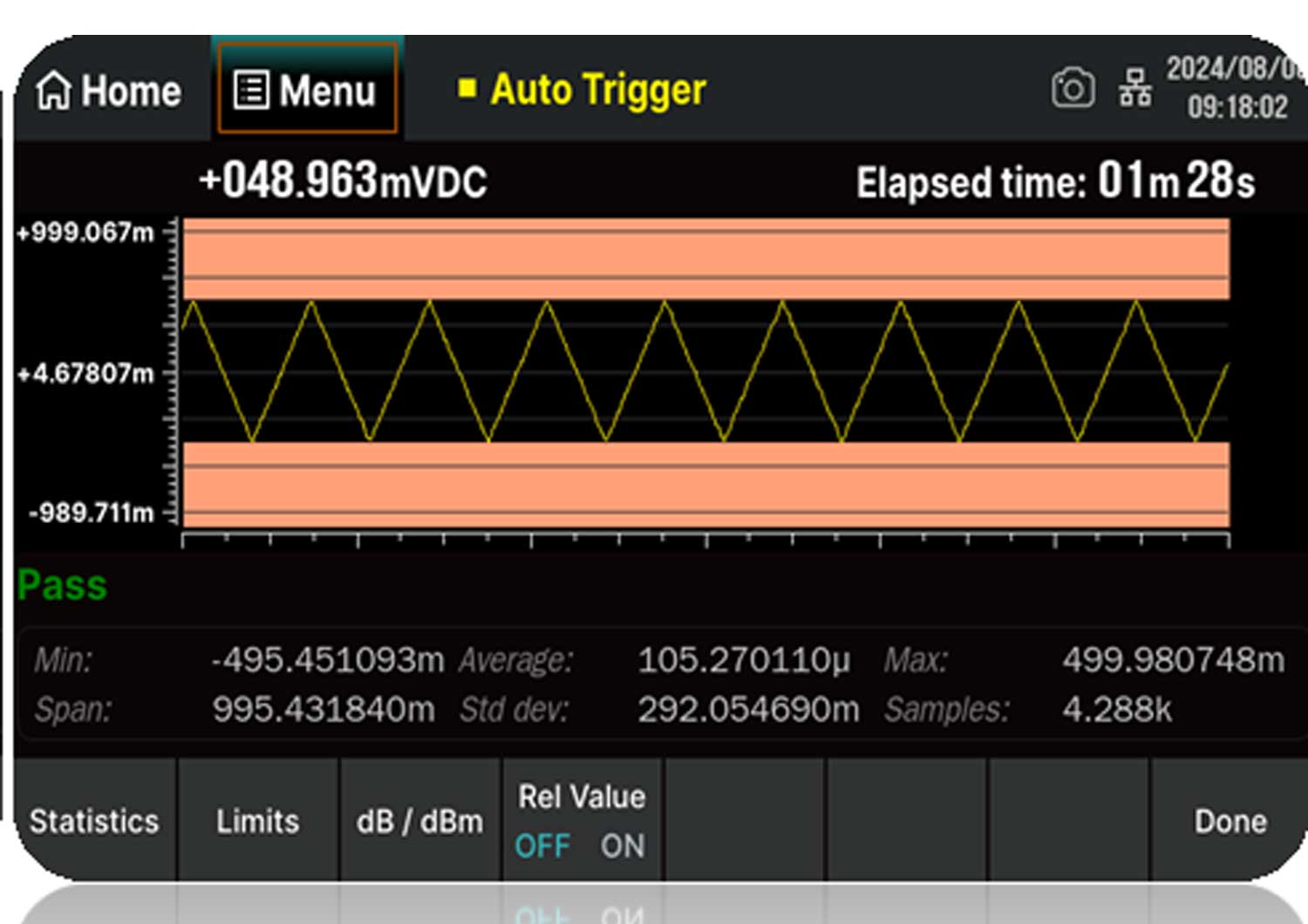Click the yellow Auto Trigger indicator square

467,88
